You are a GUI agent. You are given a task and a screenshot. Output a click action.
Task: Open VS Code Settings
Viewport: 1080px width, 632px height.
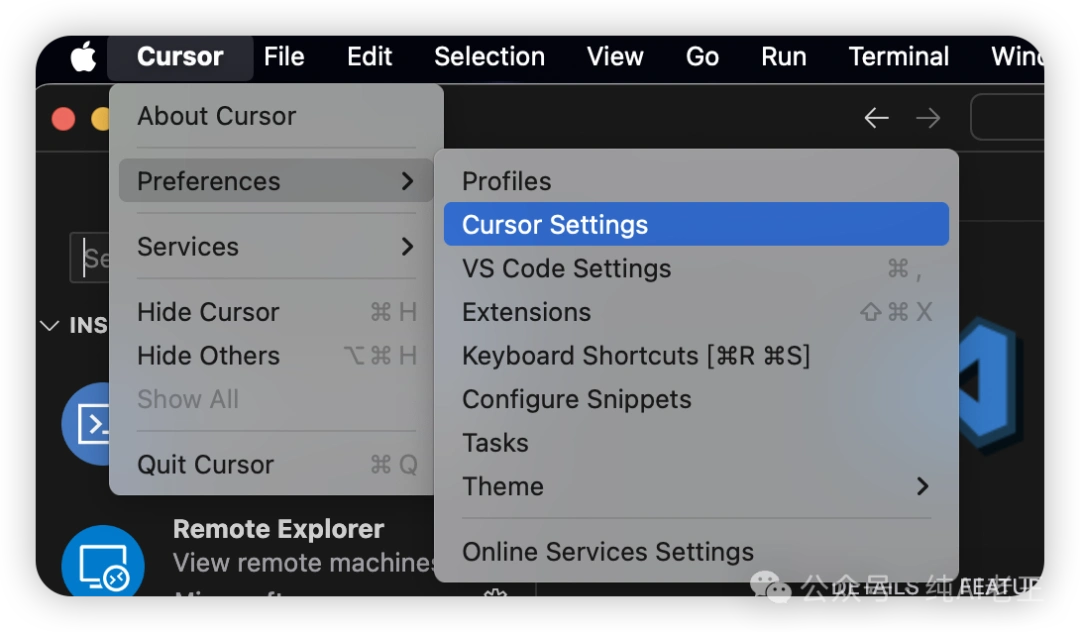[x=566, y=269]
